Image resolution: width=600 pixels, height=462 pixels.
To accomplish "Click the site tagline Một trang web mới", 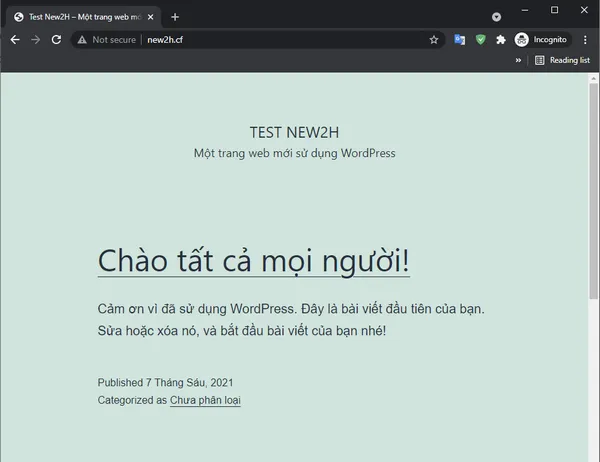I will (294, 153).
